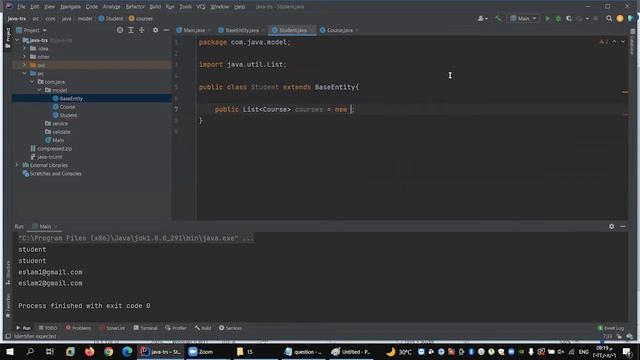Open the File menu
Viewport: 640px width, 360px height.
pos(21,7)
